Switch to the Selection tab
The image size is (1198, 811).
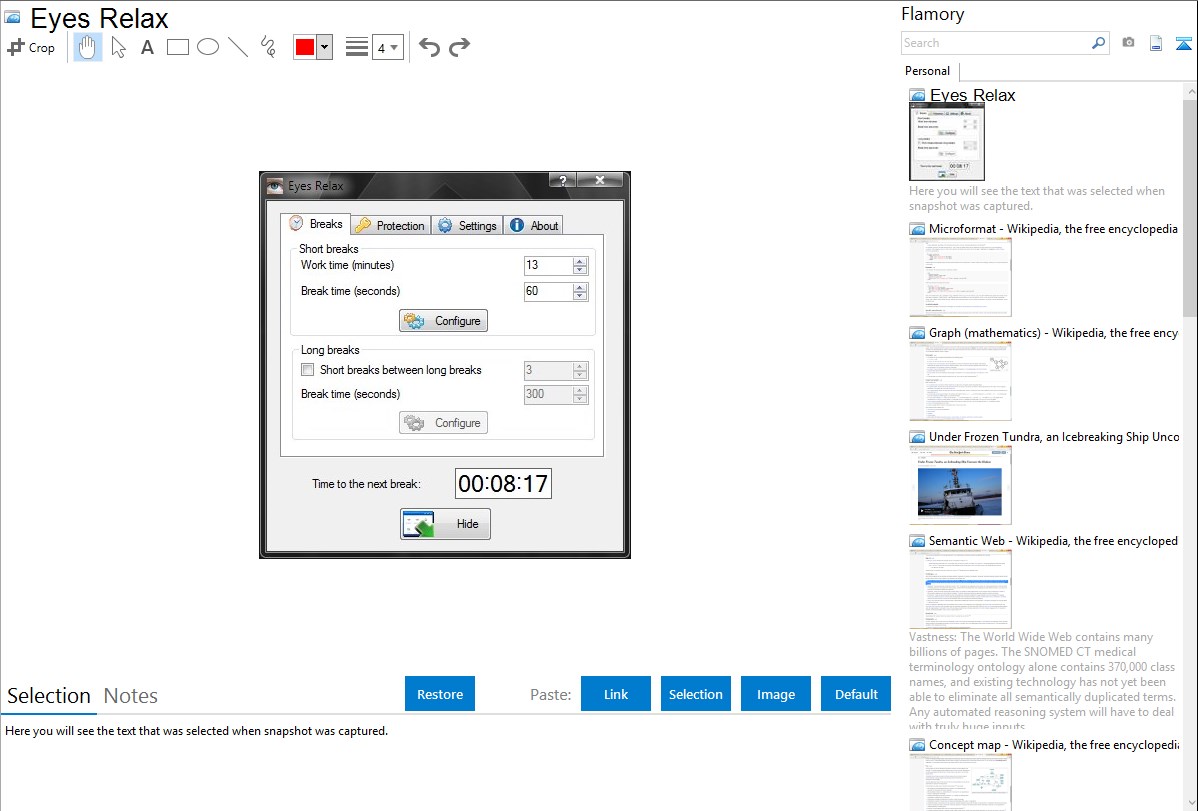pyautogui.click(x=49, y=696)
